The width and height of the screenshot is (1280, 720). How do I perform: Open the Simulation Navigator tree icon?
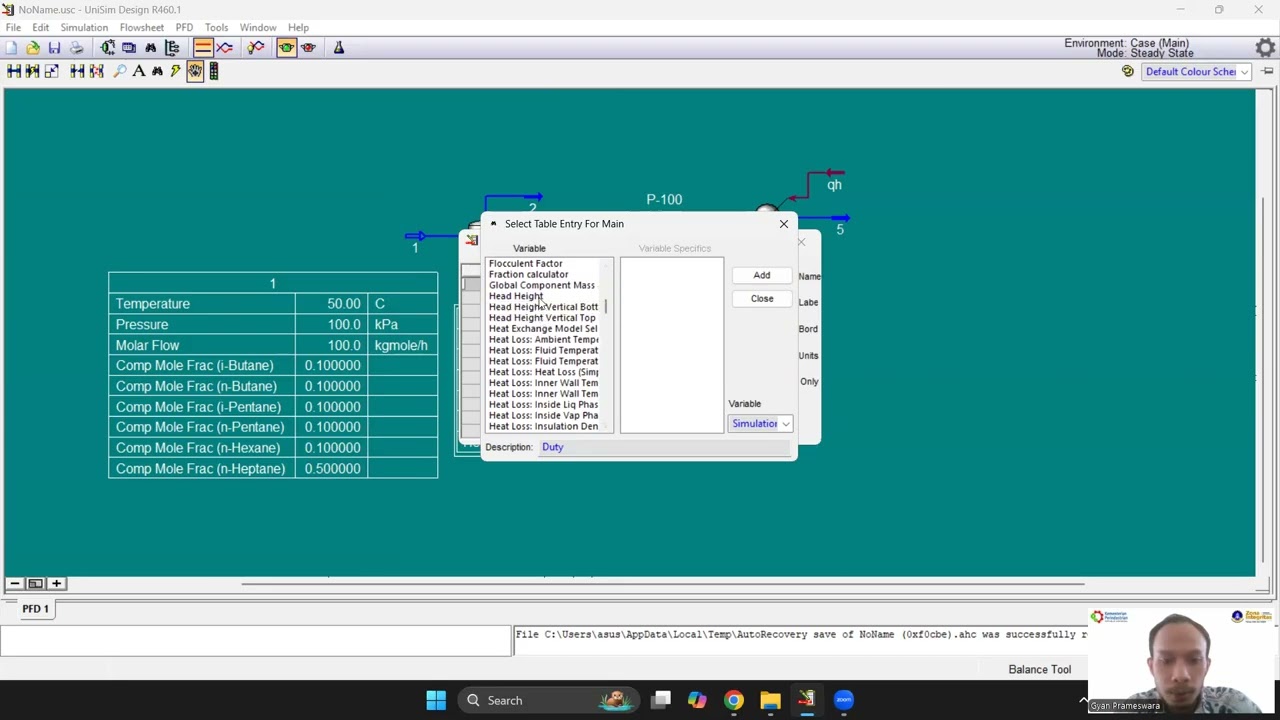click(172, 48)
